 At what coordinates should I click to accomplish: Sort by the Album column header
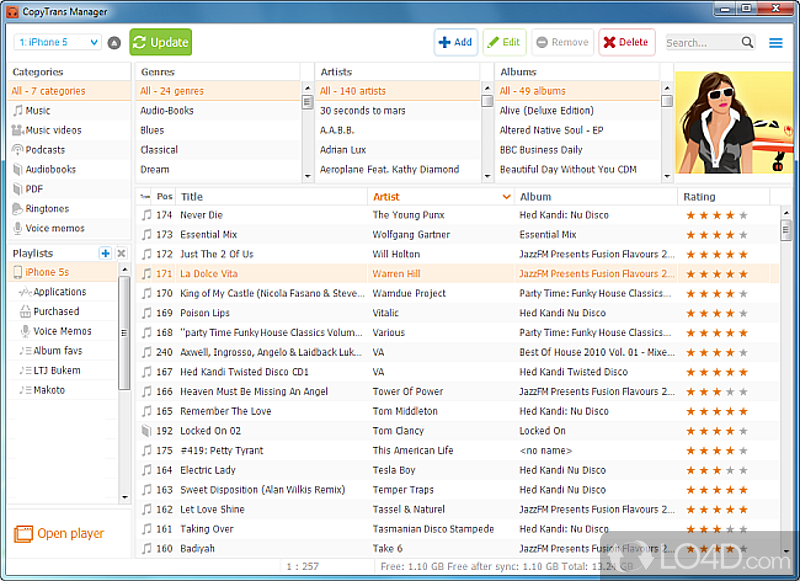click(596, 197)
